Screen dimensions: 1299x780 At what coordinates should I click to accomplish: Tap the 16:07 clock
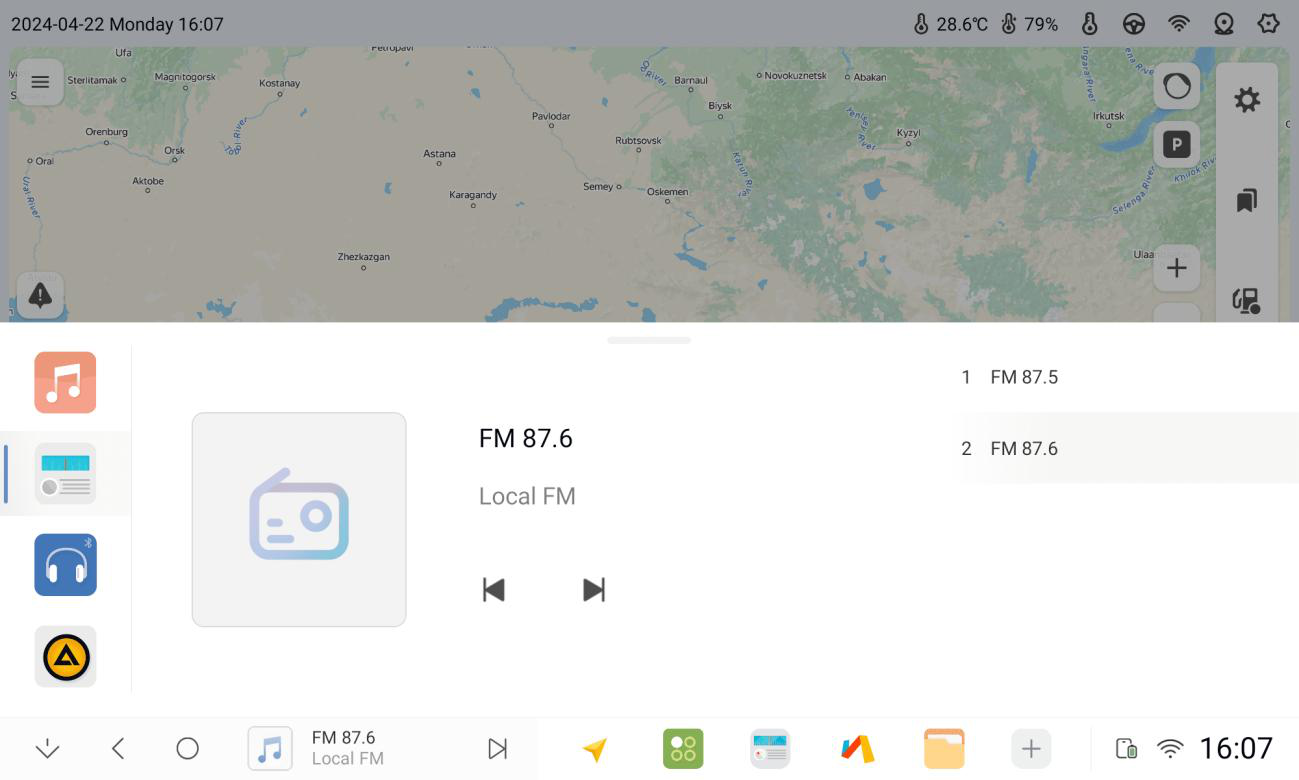[x=1236, y=748]
